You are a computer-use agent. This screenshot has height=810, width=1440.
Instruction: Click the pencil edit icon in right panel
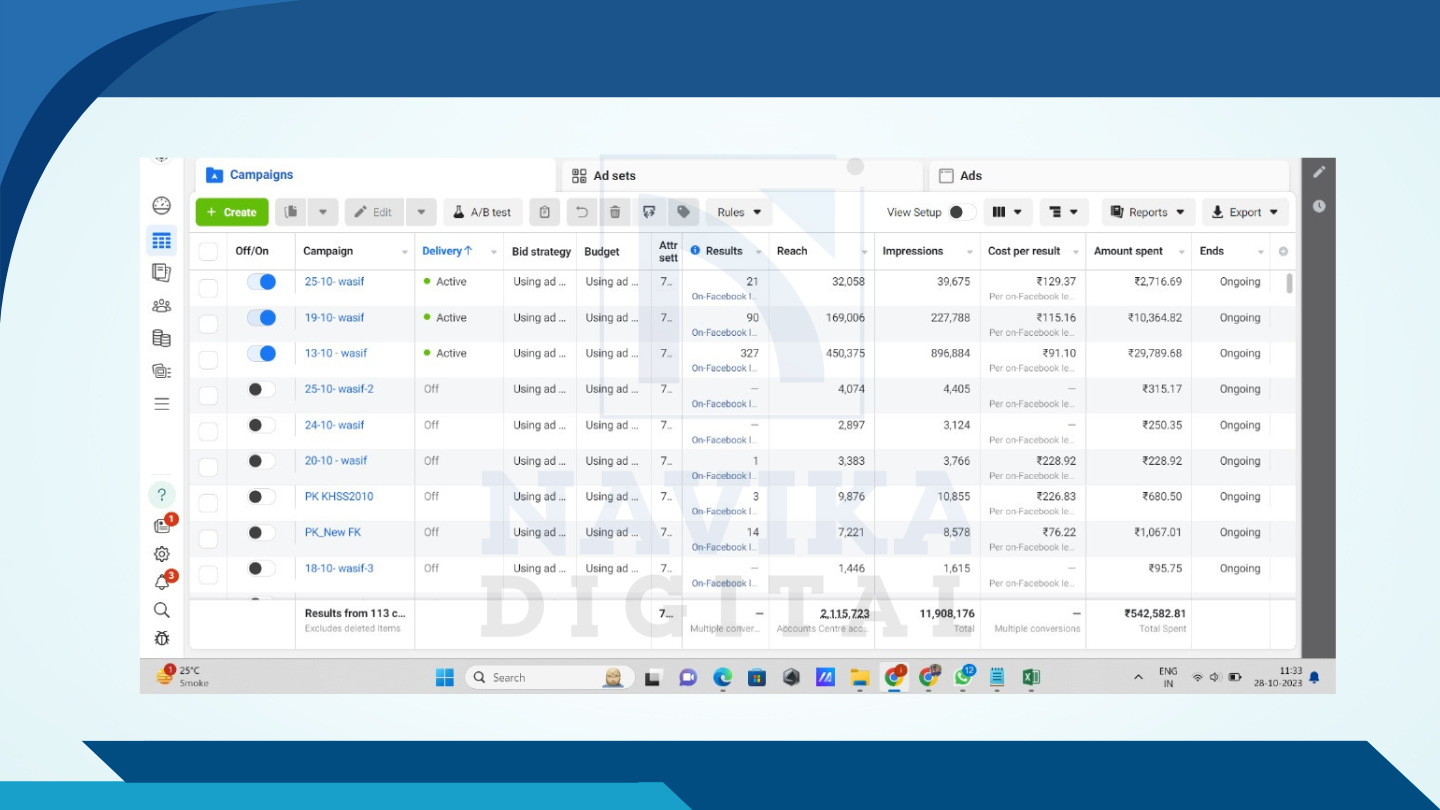[x=1319, y=172]
